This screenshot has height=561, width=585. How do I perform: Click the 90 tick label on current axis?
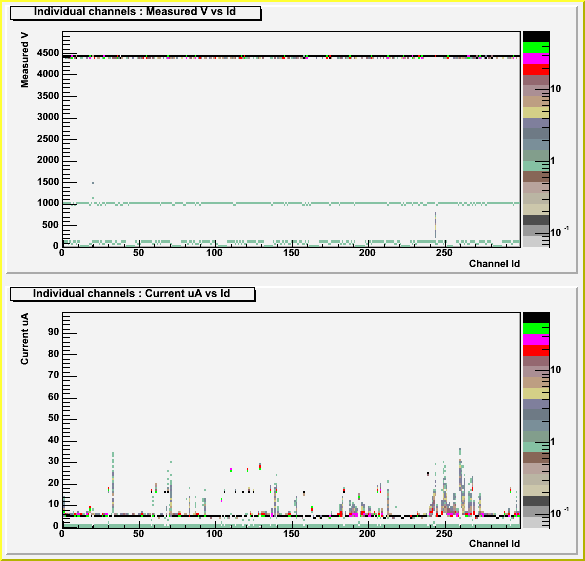(x=53, y=332)
